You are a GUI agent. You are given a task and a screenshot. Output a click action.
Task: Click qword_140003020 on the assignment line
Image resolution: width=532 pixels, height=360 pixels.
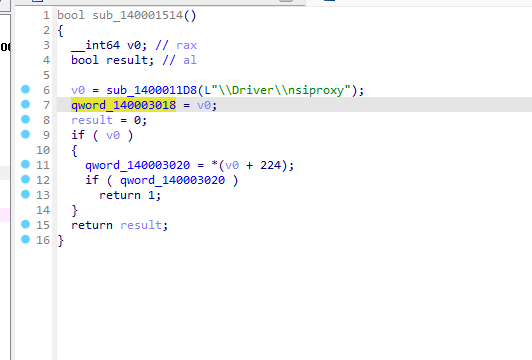pos(137,165)
